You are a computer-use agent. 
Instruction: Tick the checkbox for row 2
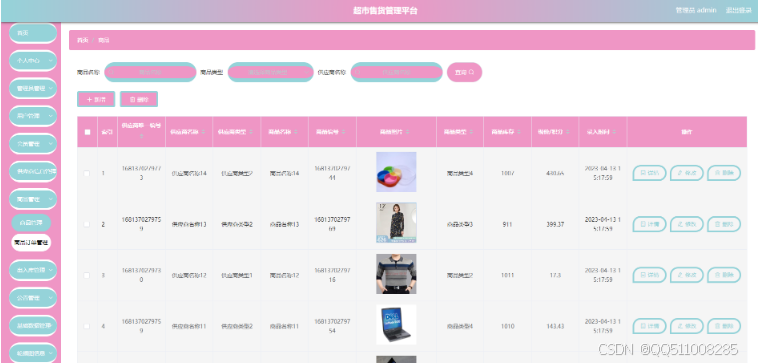click(87, 224)
